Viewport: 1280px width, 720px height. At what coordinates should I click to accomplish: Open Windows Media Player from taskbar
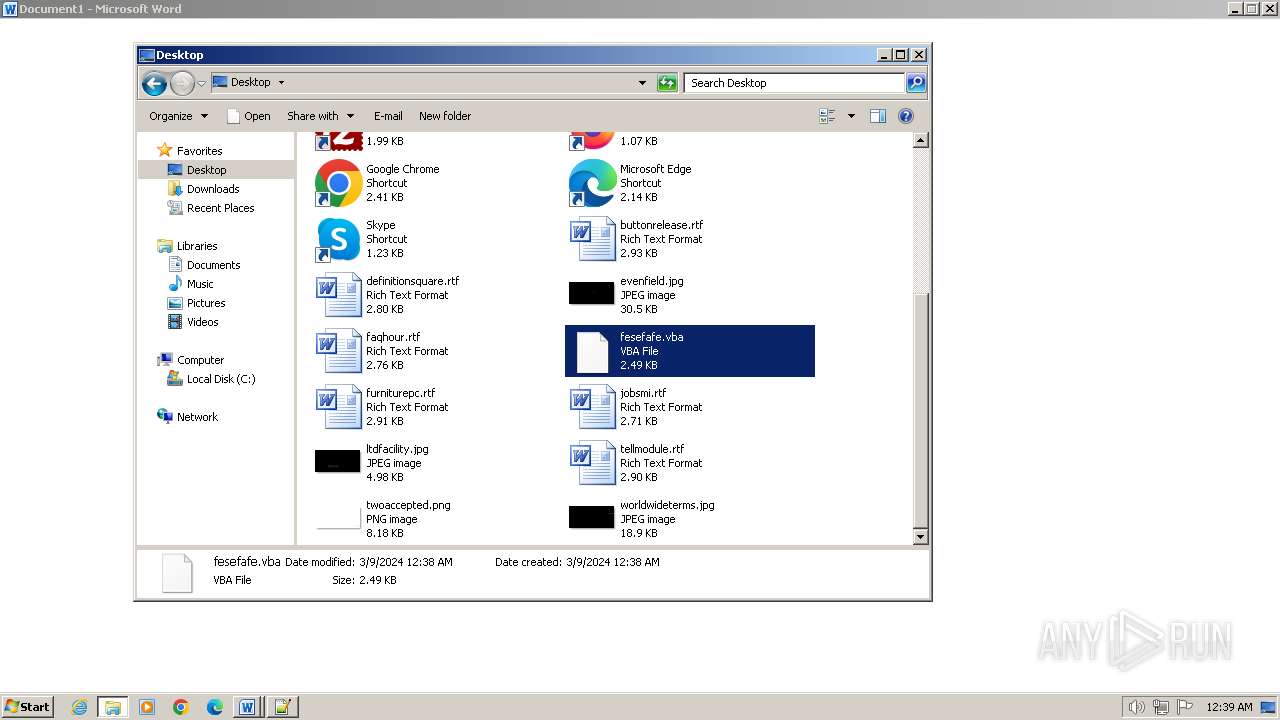click(147, 707)
